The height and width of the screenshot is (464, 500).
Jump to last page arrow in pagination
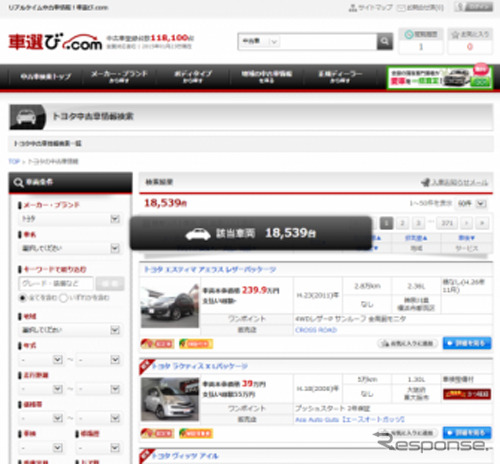tap(482, 223)
